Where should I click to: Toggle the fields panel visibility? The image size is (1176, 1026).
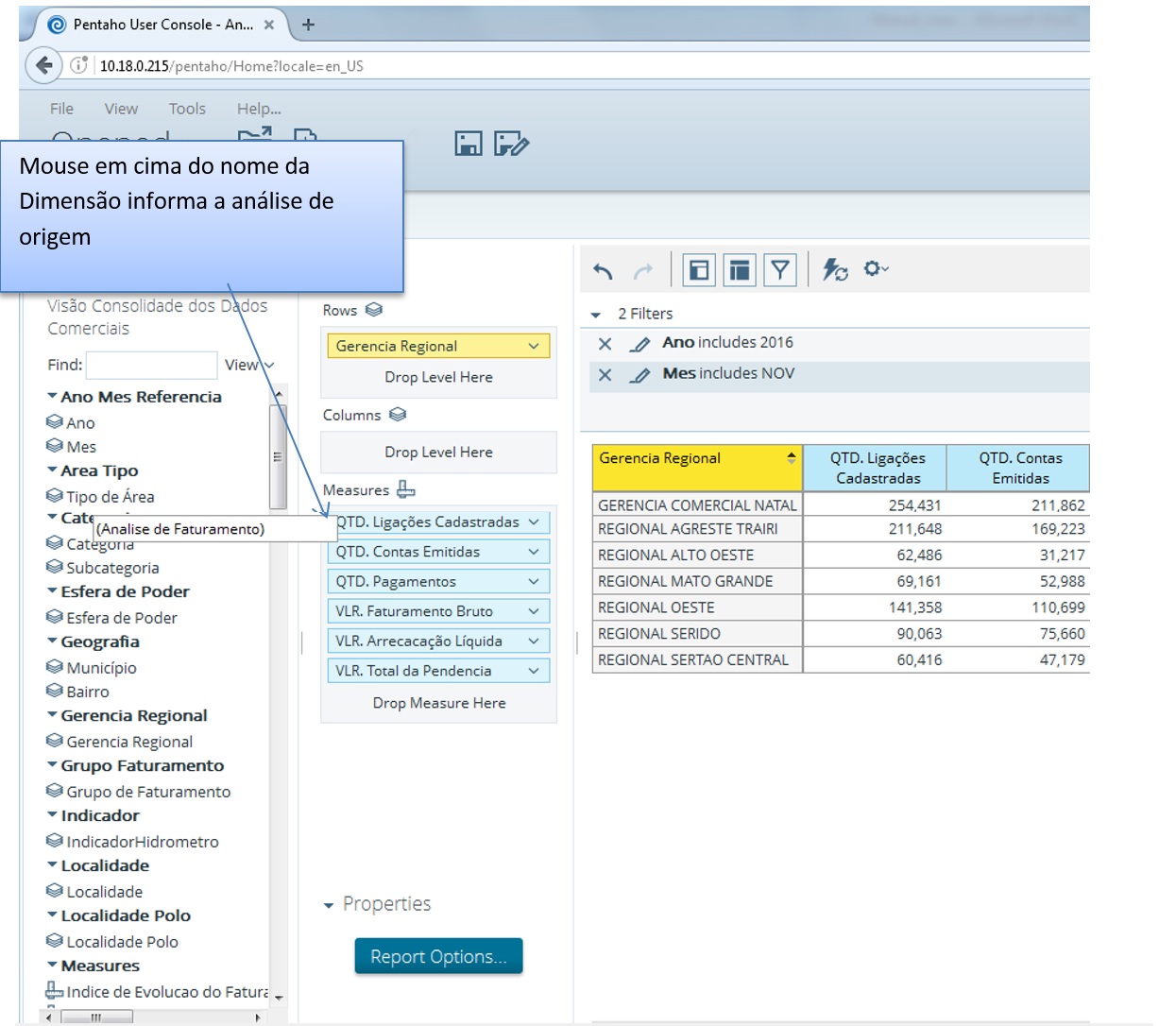(x=698, y=269)
